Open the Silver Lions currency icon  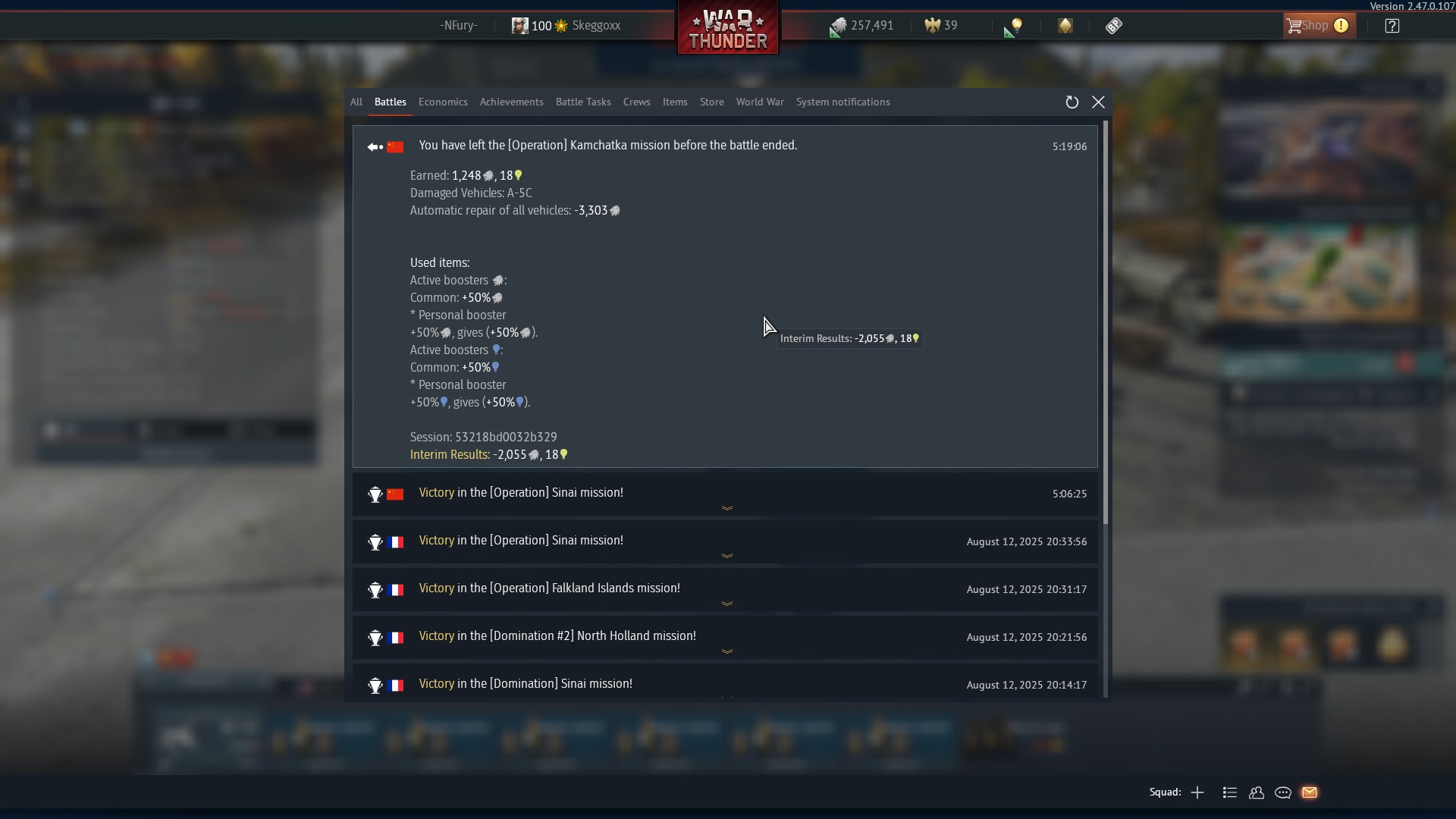coord(838,27)
